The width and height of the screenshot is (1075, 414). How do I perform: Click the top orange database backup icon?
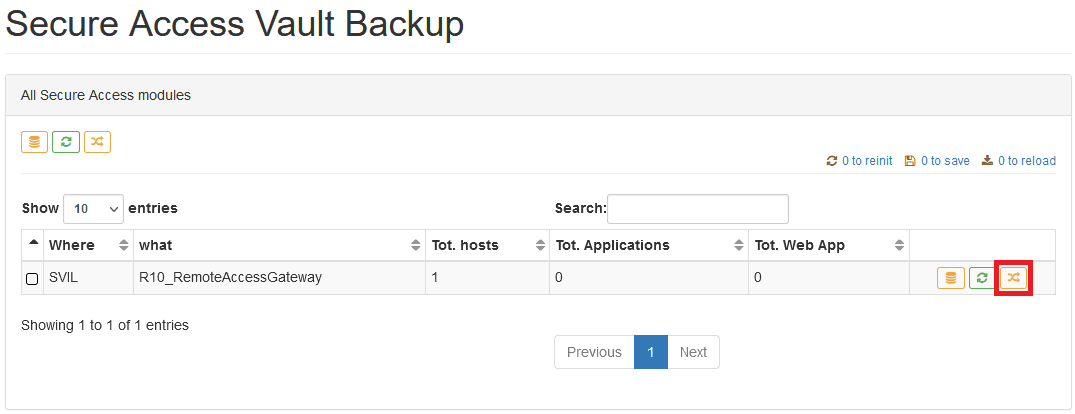point(34,142)
